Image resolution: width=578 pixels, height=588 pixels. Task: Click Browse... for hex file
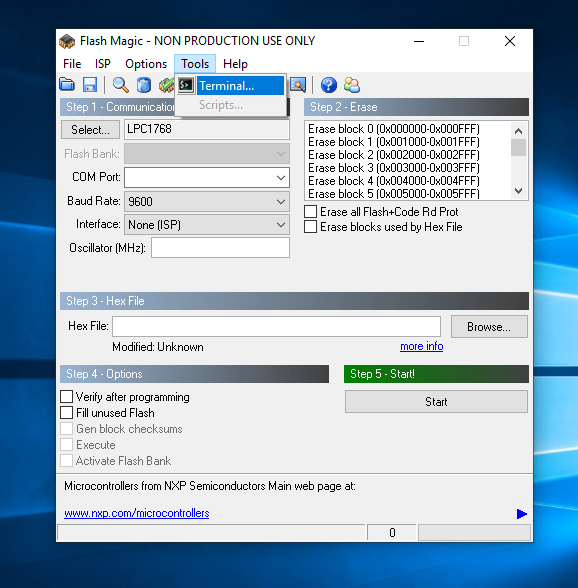pos(489,327)
